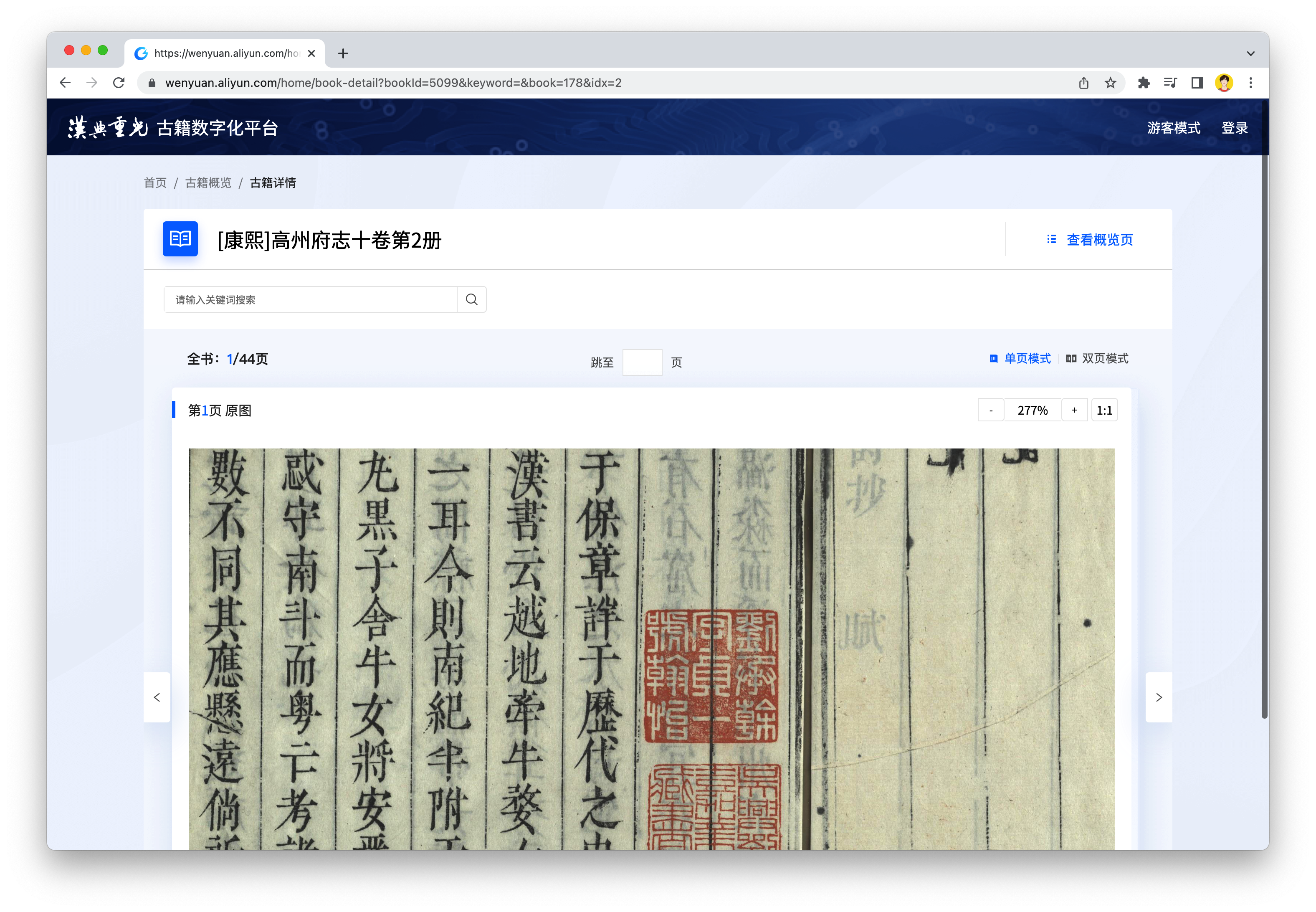
Task: Click the blue open-book icon
Action: [180, 239]
